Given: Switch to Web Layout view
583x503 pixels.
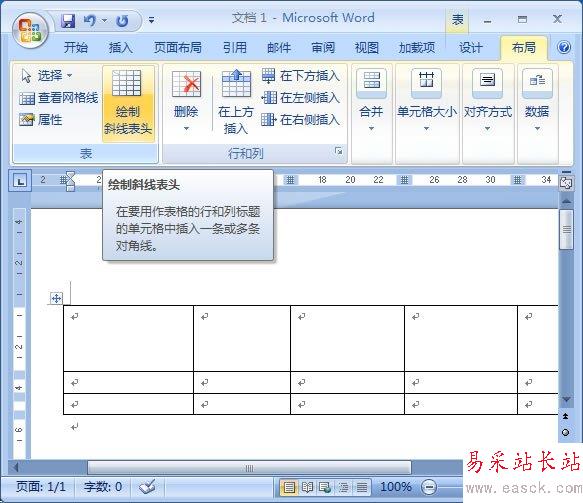Looking at the screenshot, I should point(325,487).
